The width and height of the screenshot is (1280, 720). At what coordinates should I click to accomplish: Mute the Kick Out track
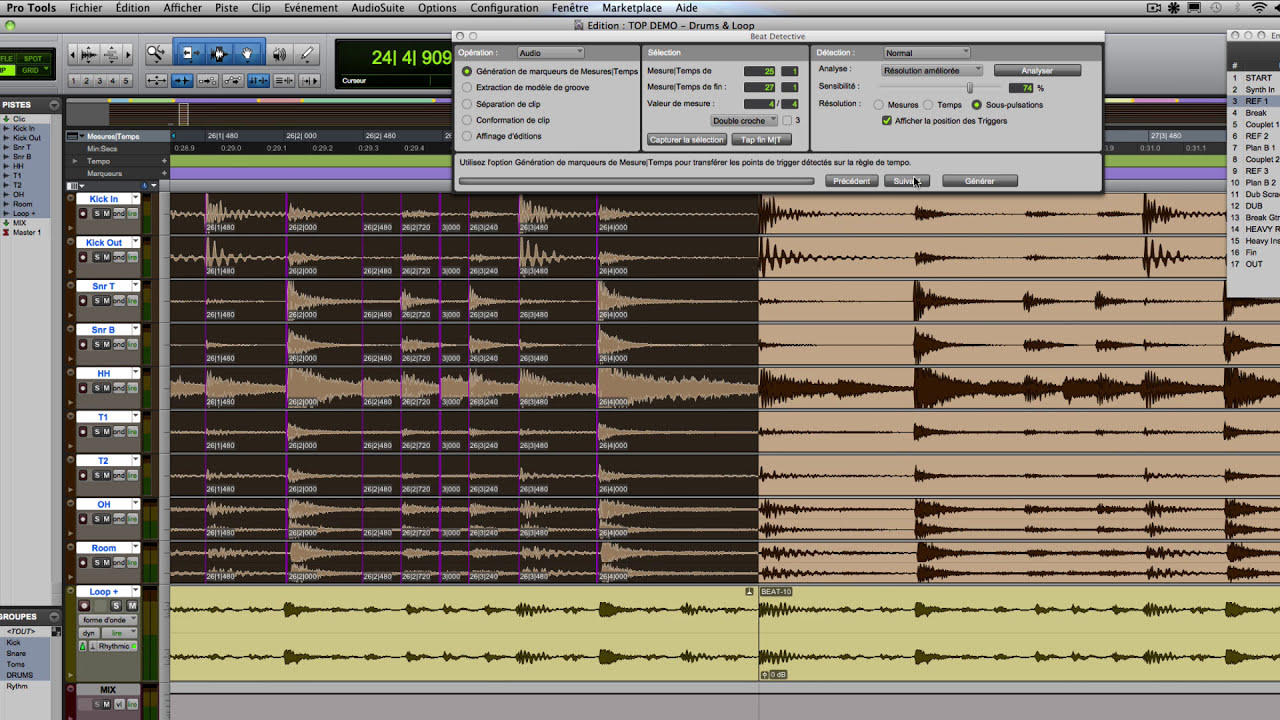point(107,257)
